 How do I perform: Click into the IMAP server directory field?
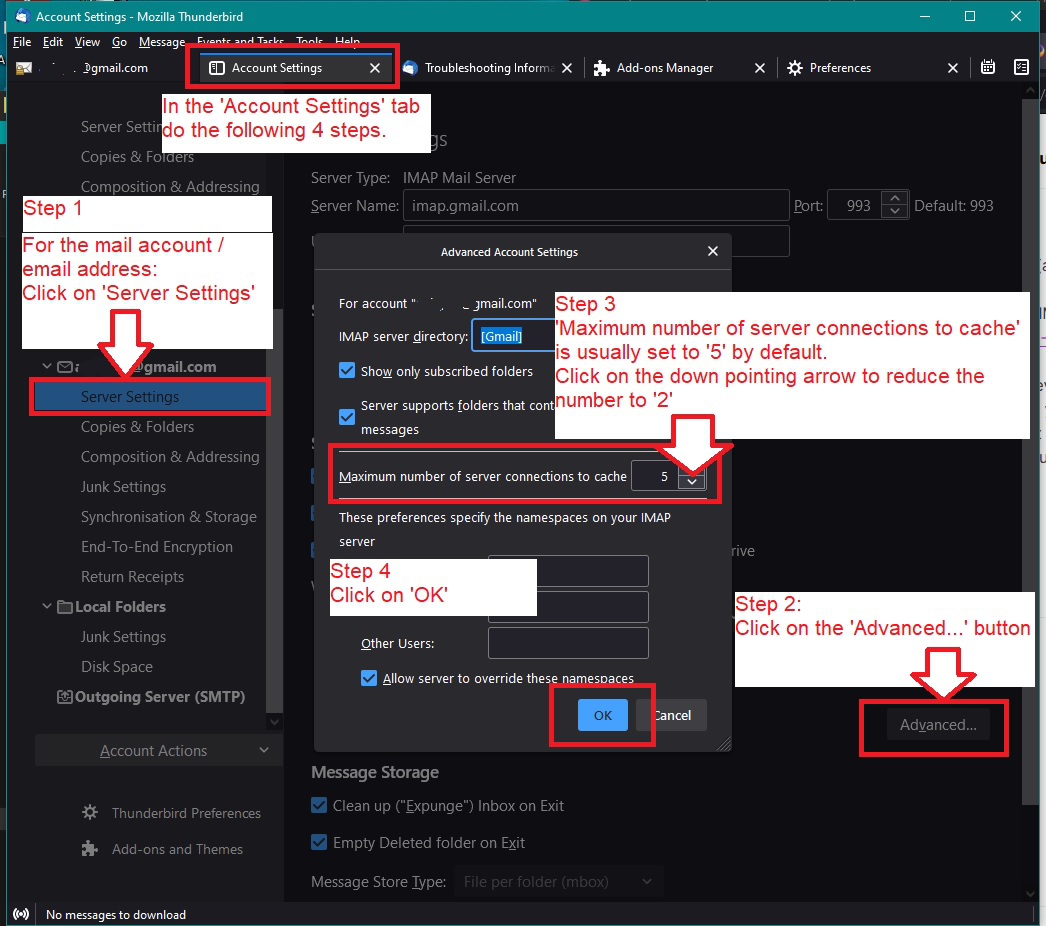[x=514, y=336]
